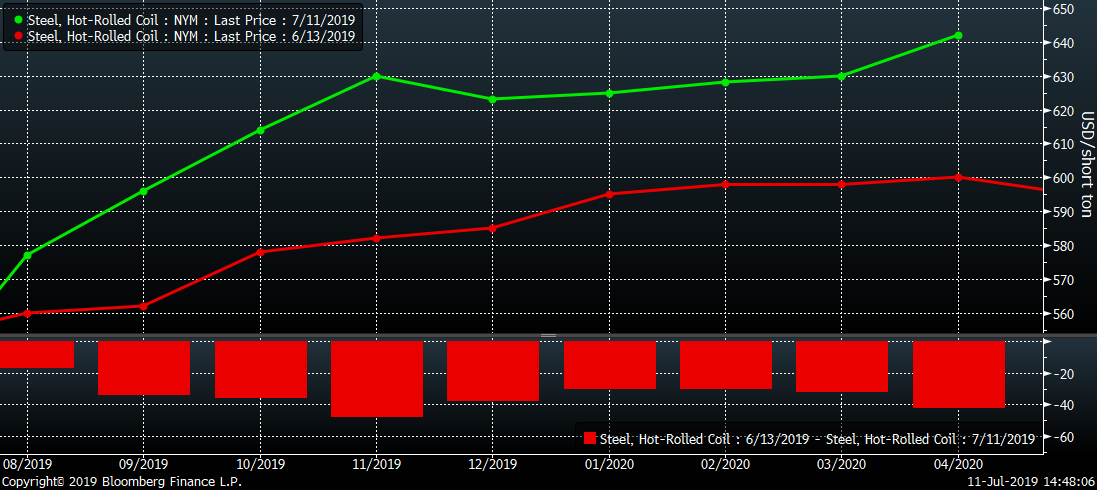Click the 11/2019 red spread bar

click(377, 378)
